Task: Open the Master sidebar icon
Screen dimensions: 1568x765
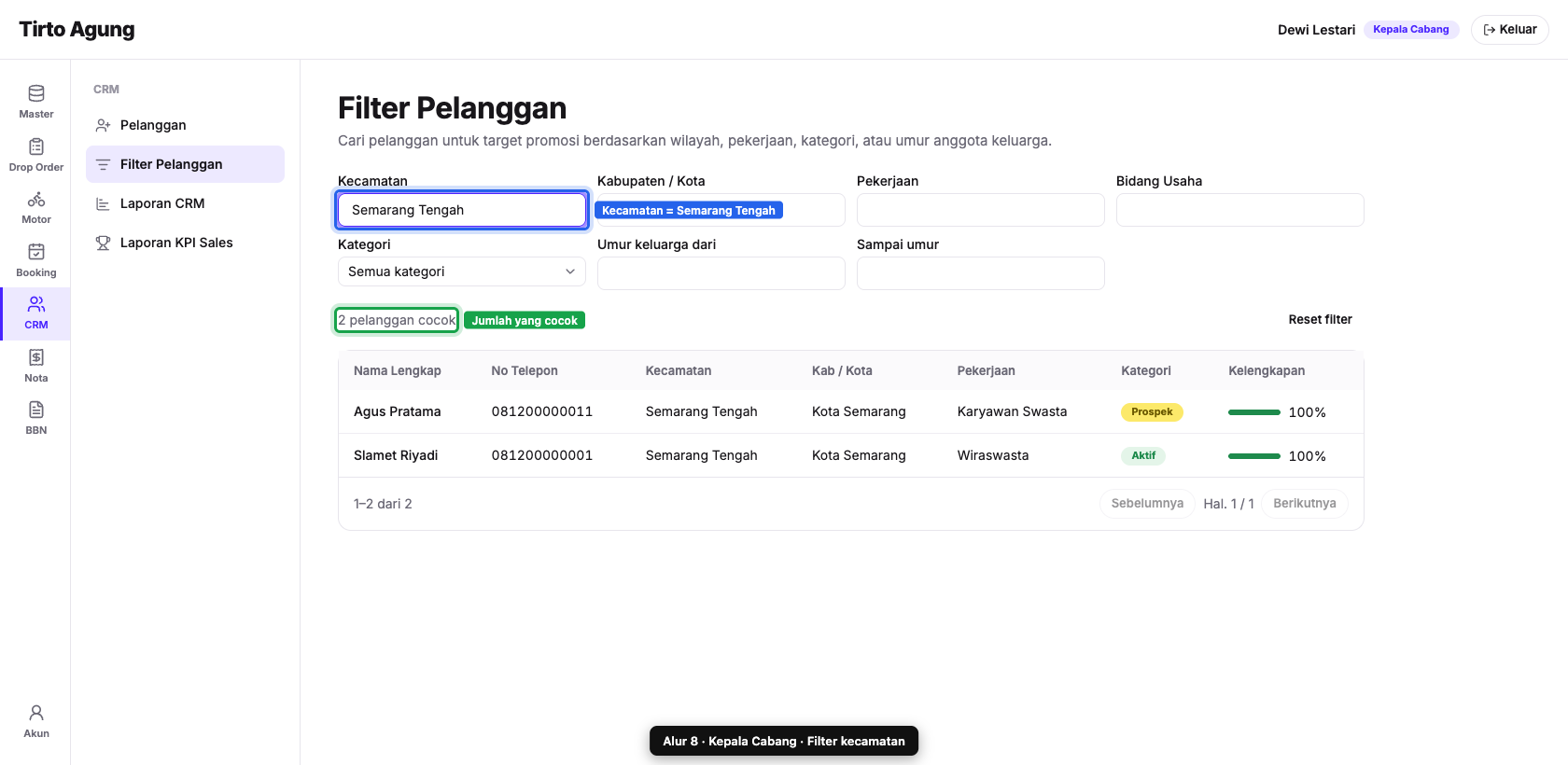Action: point(36,93)
